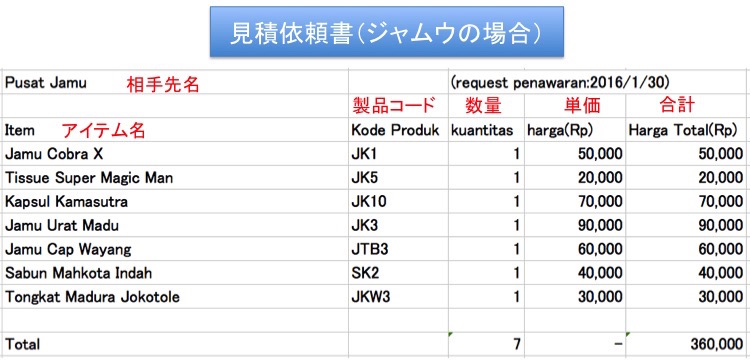Click the red 相手先名 annotation label
Viewport: 750px width, 361px height.
(x=163, y=85)
